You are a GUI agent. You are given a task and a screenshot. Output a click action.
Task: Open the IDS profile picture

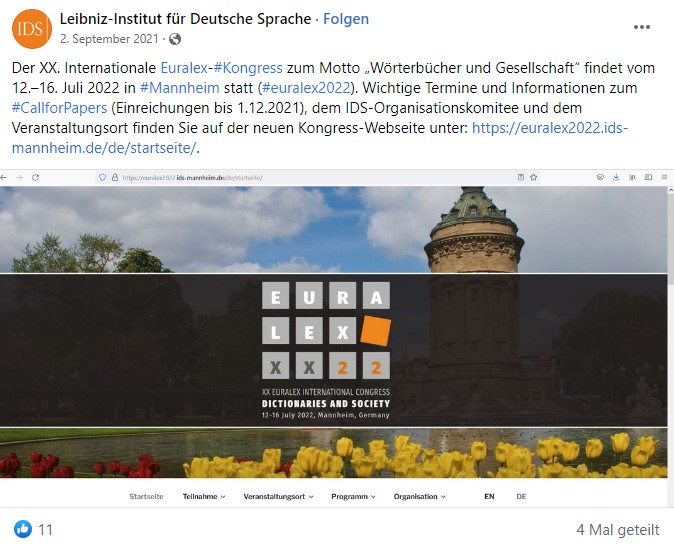click(x=32, y=28)
